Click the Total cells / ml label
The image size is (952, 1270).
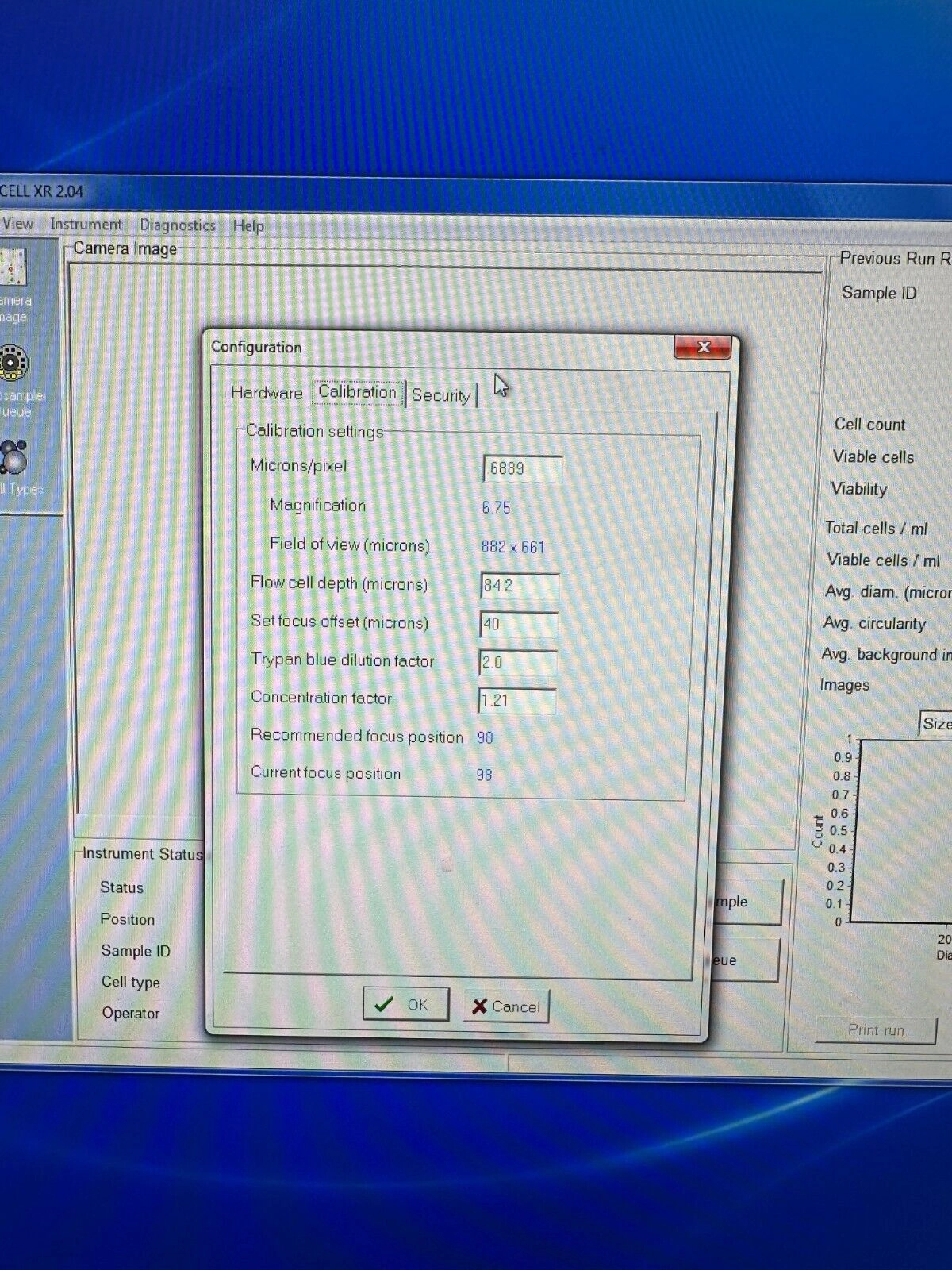click(x=876, y=528)
